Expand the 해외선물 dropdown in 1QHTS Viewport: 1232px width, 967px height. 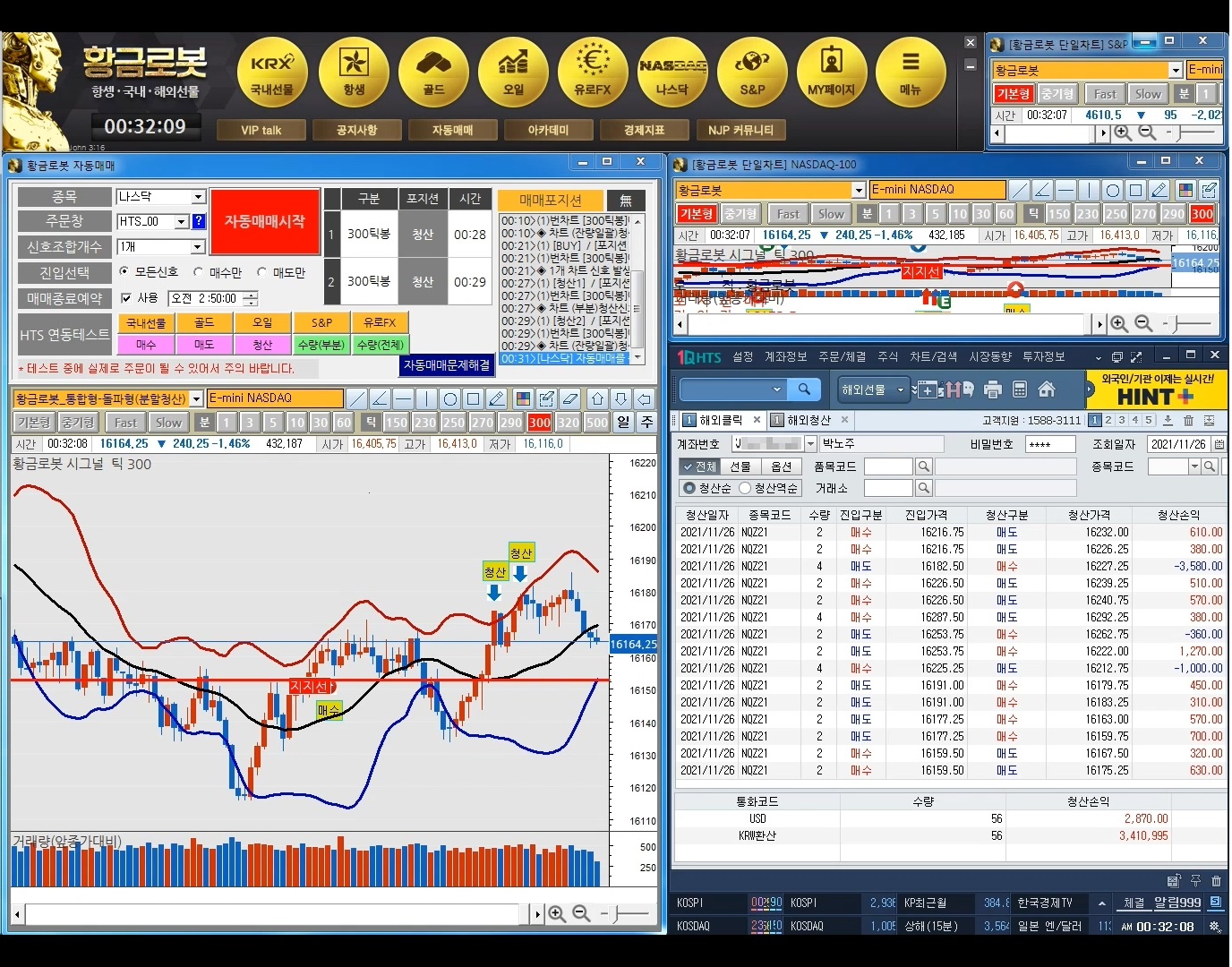(901, 389)
